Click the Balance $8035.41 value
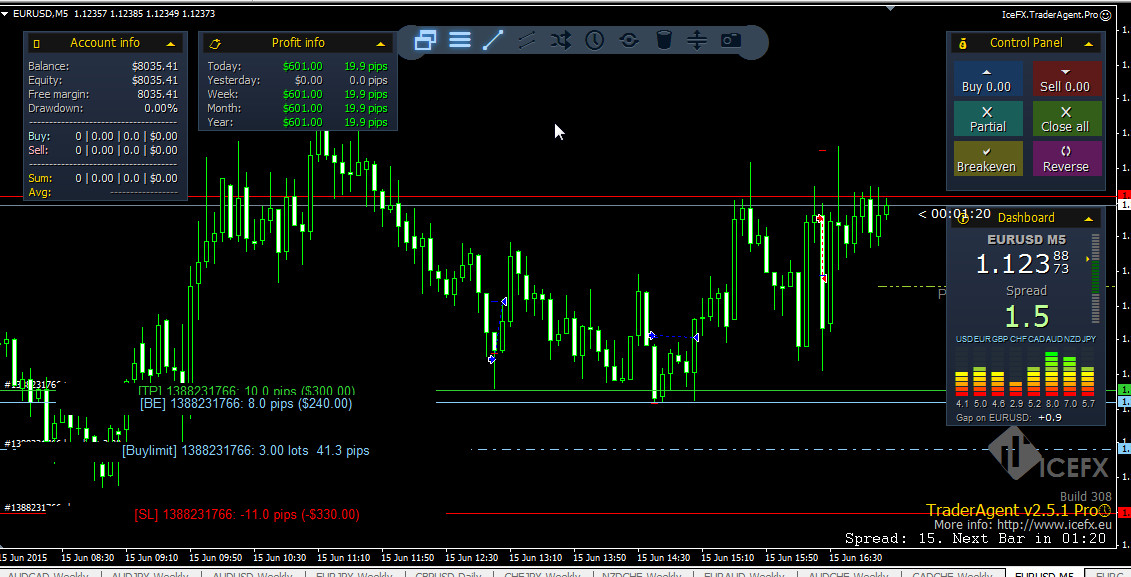1131x577 pixels. 154,66
